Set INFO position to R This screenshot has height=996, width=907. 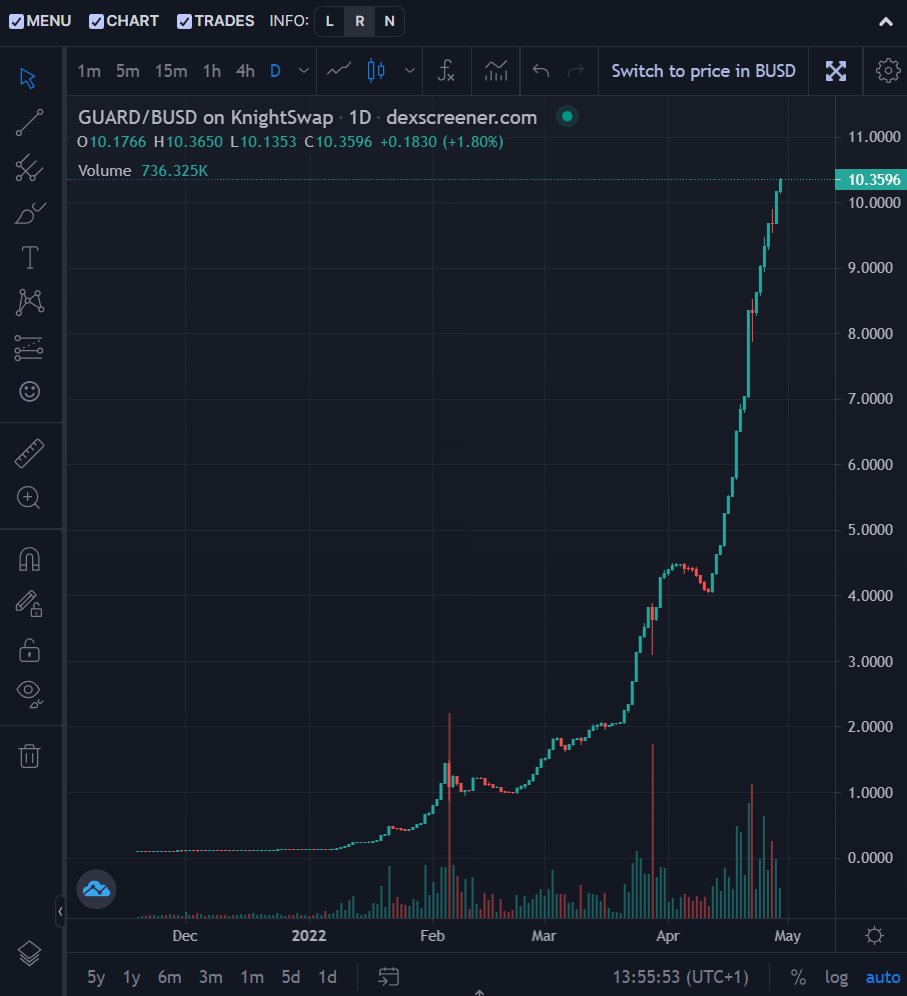point(359,21)
